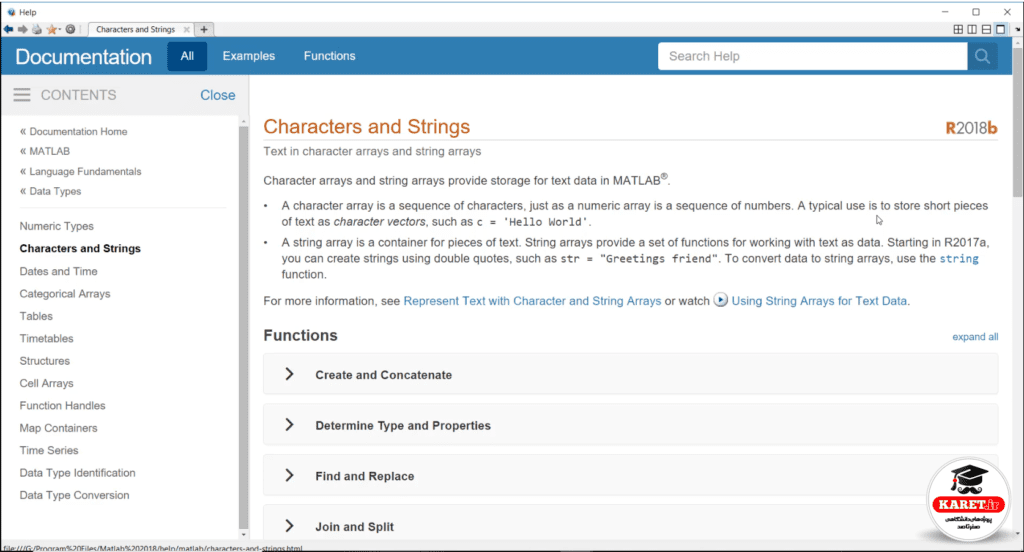Click the dock/undock arrow icon
This screenshot has height=552, width=1024.
1017,29
